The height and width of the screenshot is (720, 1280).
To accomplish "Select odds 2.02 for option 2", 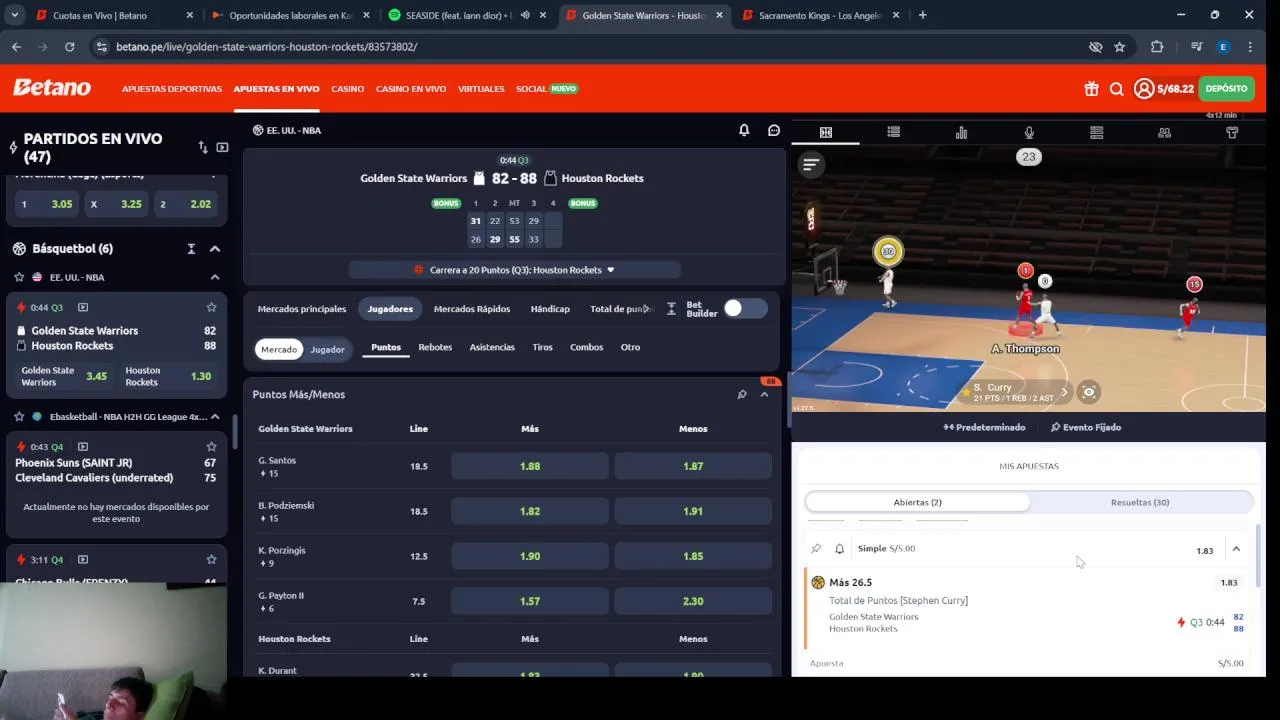I will [186, 204].
